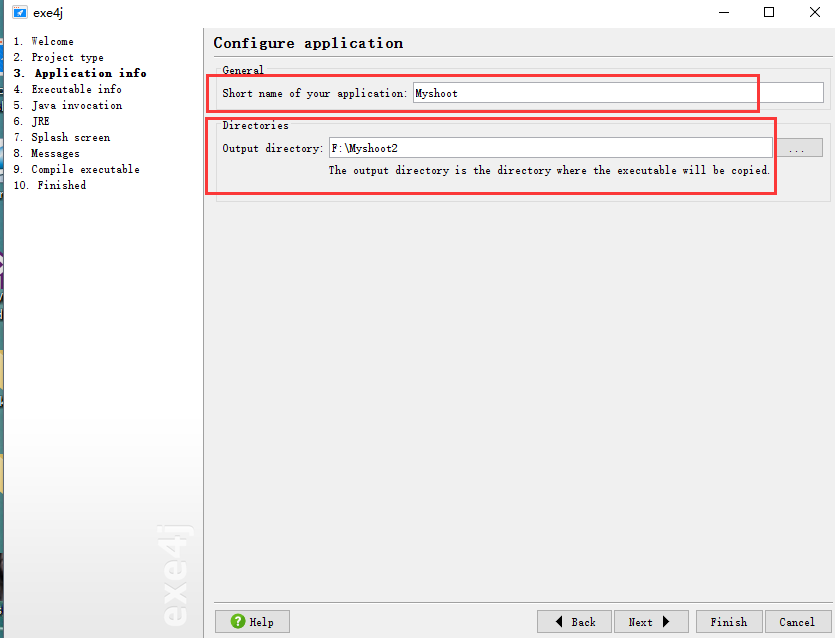The image size is (835, 638).
Task: Jump to Executable info step
Action: [x=68, y=89]
